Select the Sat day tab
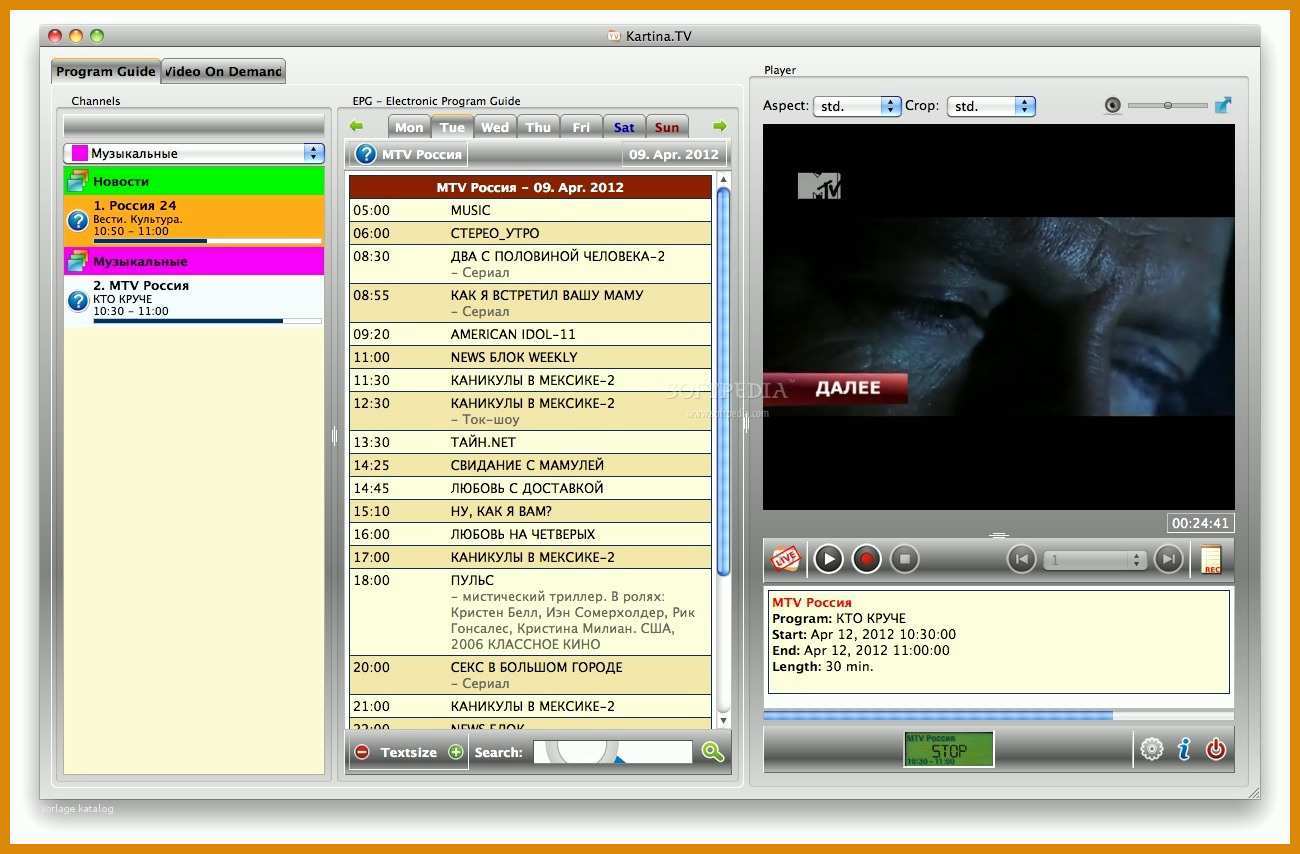 click(x=624, y=127)
